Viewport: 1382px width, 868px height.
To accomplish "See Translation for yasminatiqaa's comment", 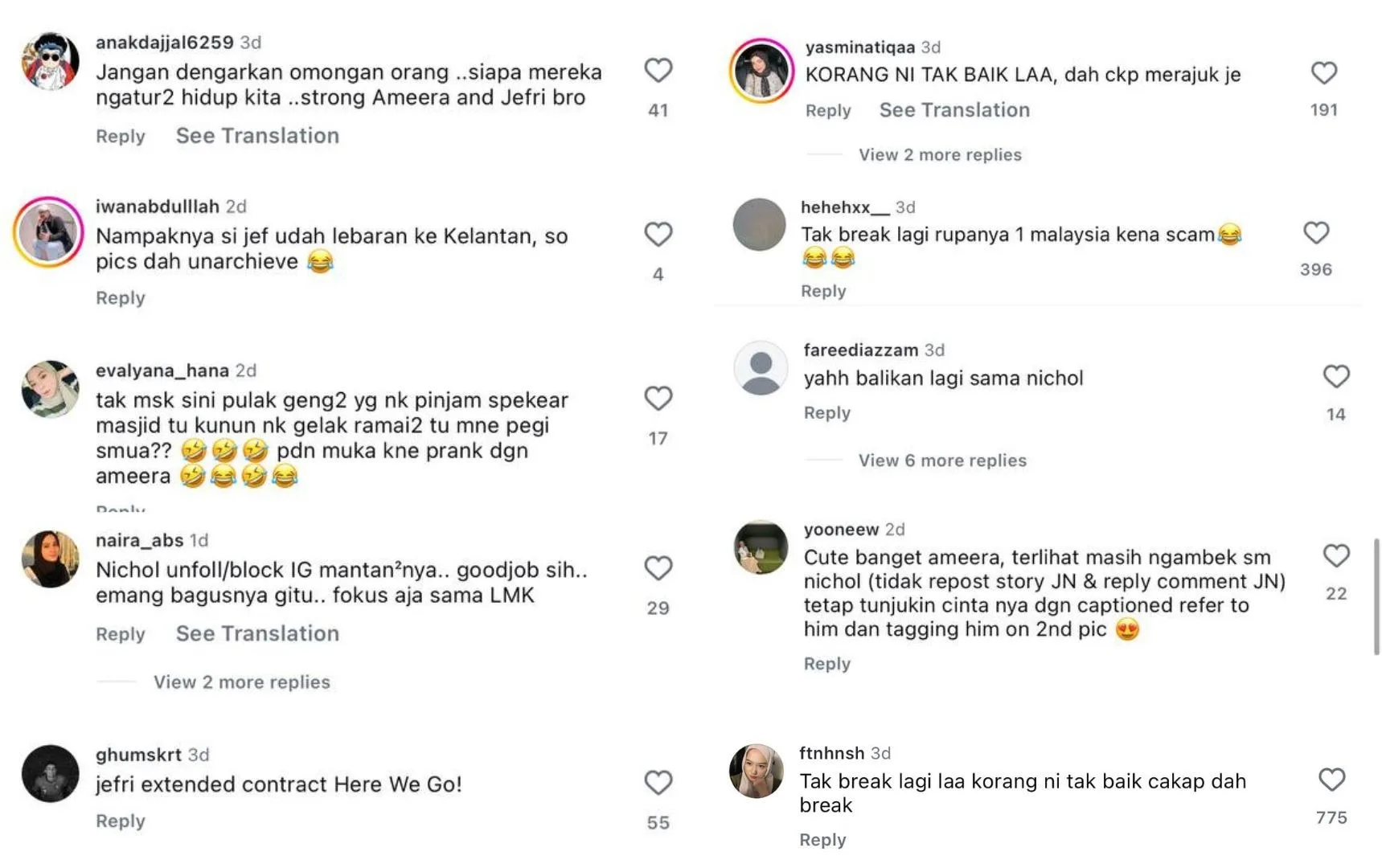I will 953,110.
